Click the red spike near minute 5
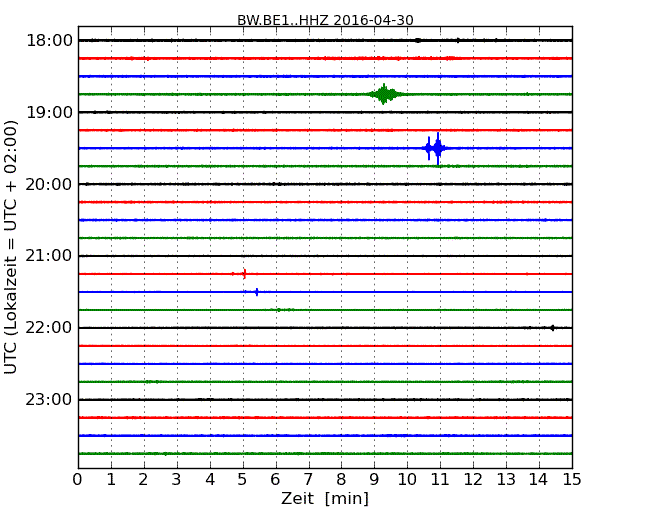 coord(244,274)
